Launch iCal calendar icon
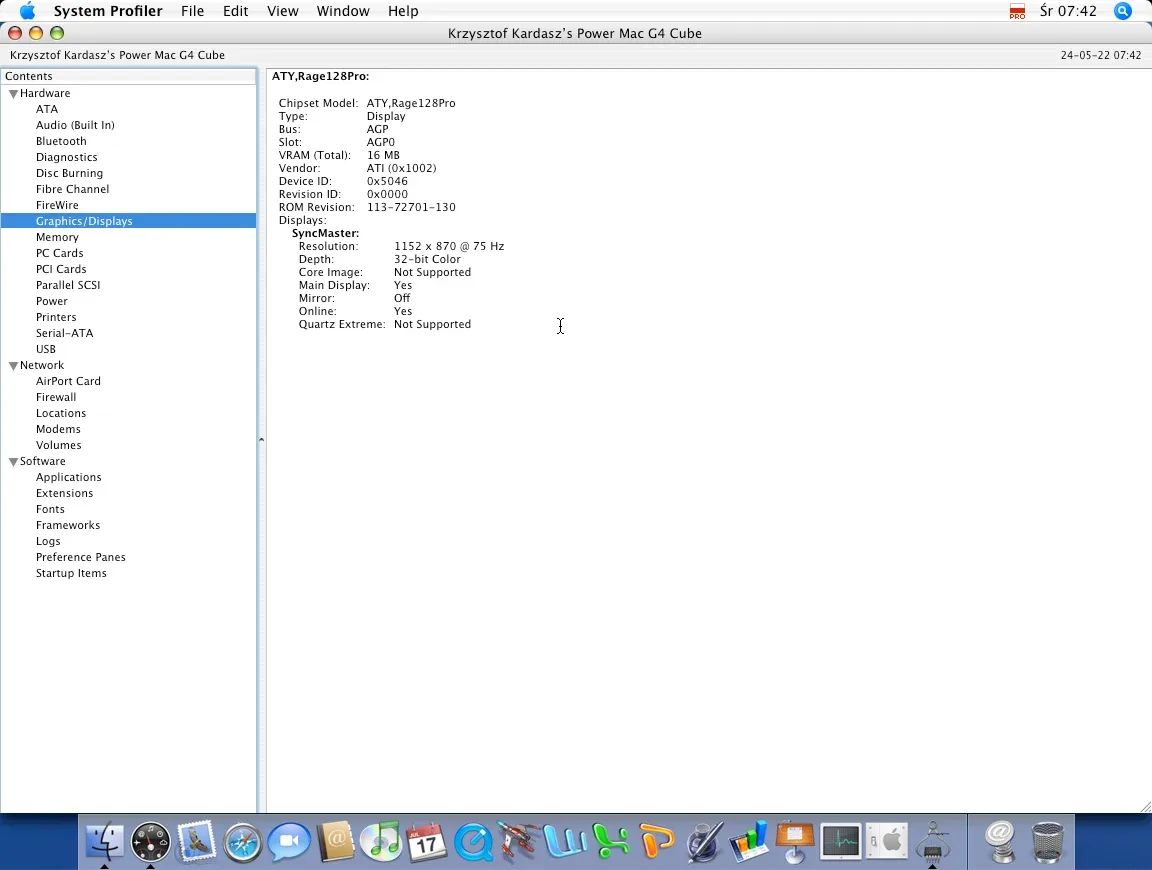Screen dimensions: 1152x870 coord(427,841)
